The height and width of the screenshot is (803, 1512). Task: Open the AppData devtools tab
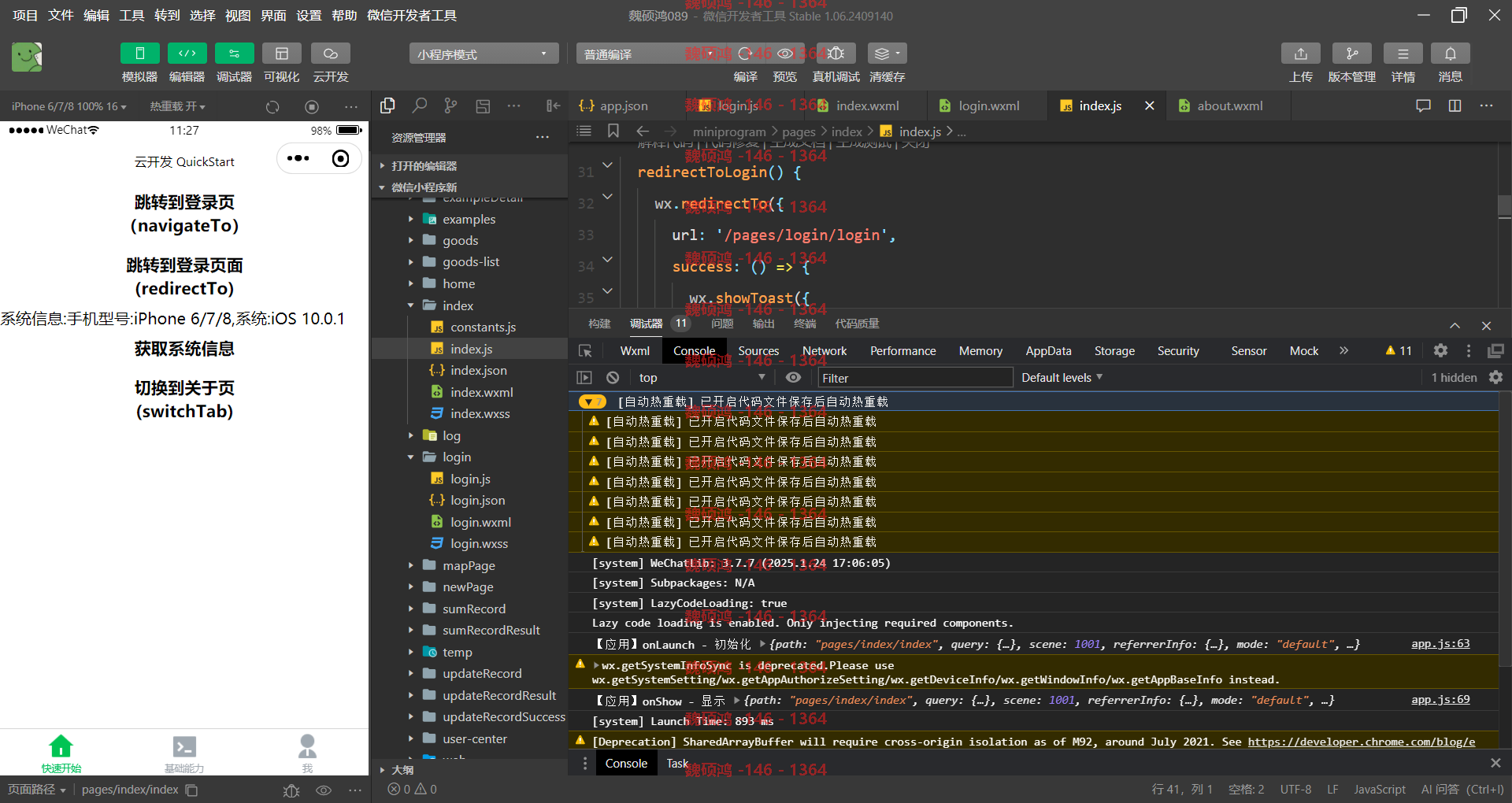[1048, 351]
